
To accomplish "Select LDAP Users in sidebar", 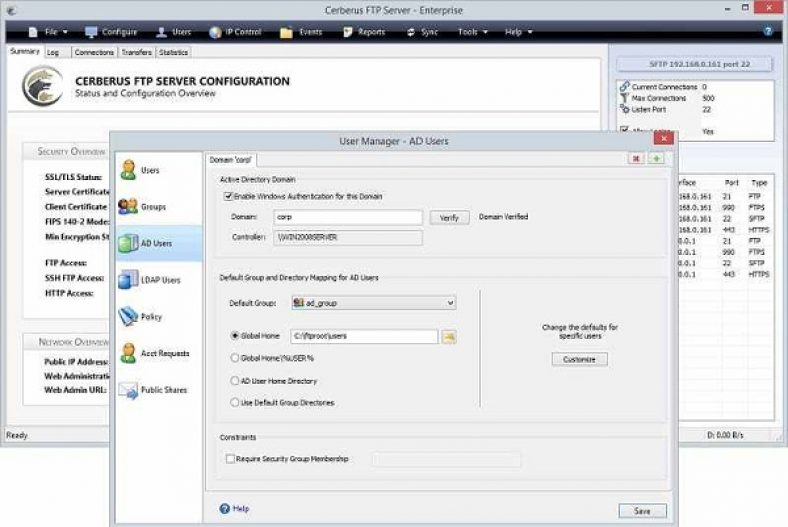I will click(x=158, y=280).
